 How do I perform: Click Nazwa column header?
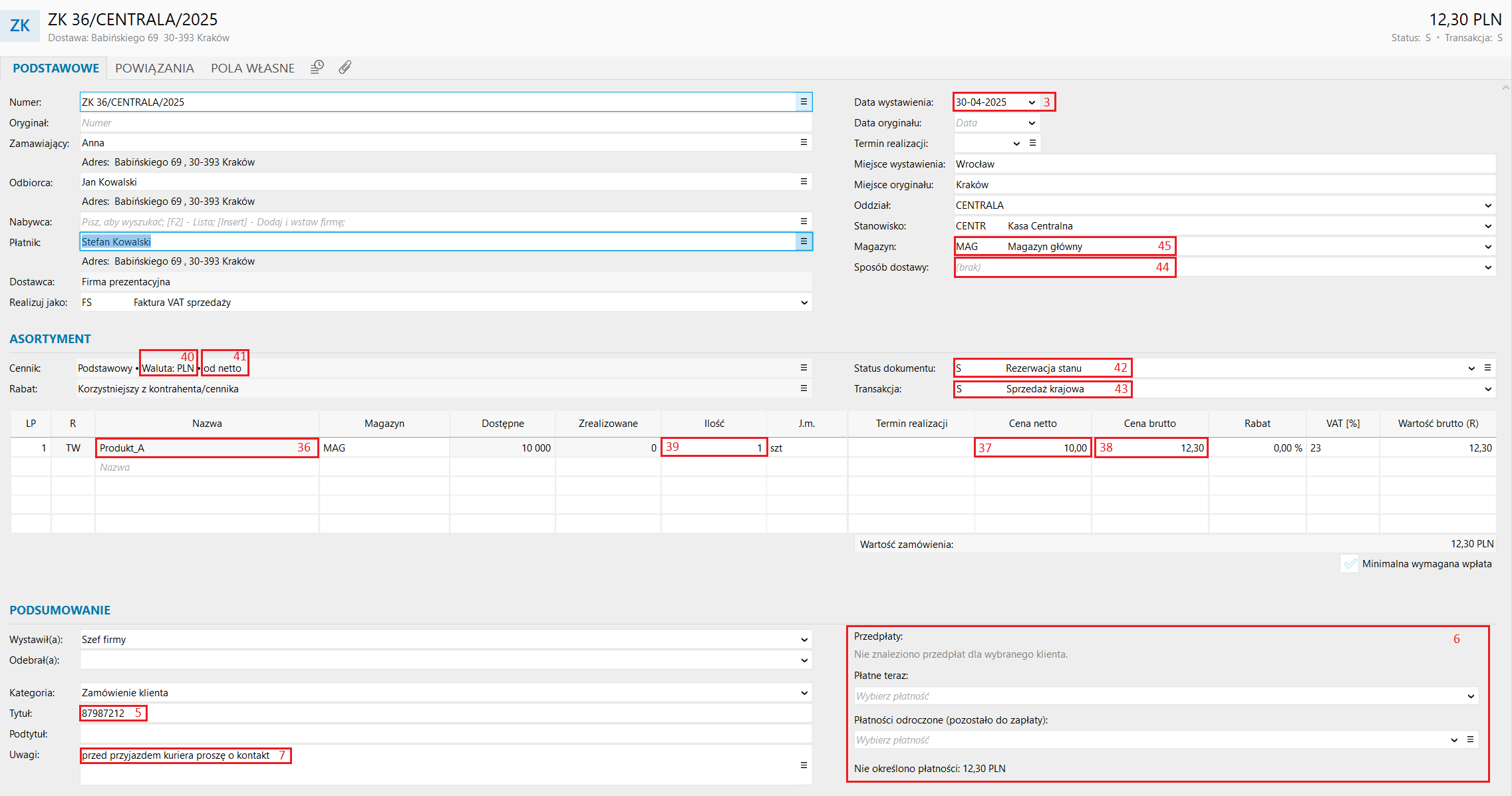(x=207, y=424)
